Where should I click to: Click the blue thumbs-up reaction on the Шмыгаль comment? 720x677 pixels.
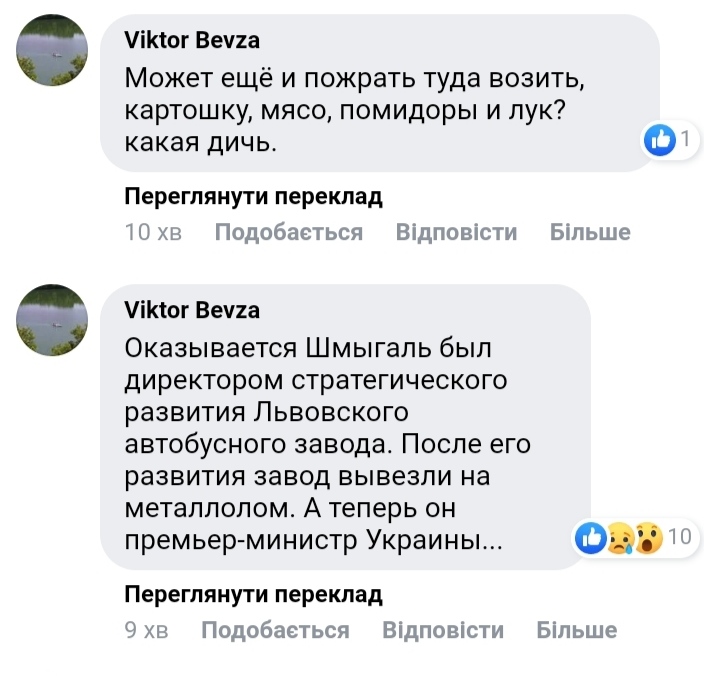coord(591,538)
